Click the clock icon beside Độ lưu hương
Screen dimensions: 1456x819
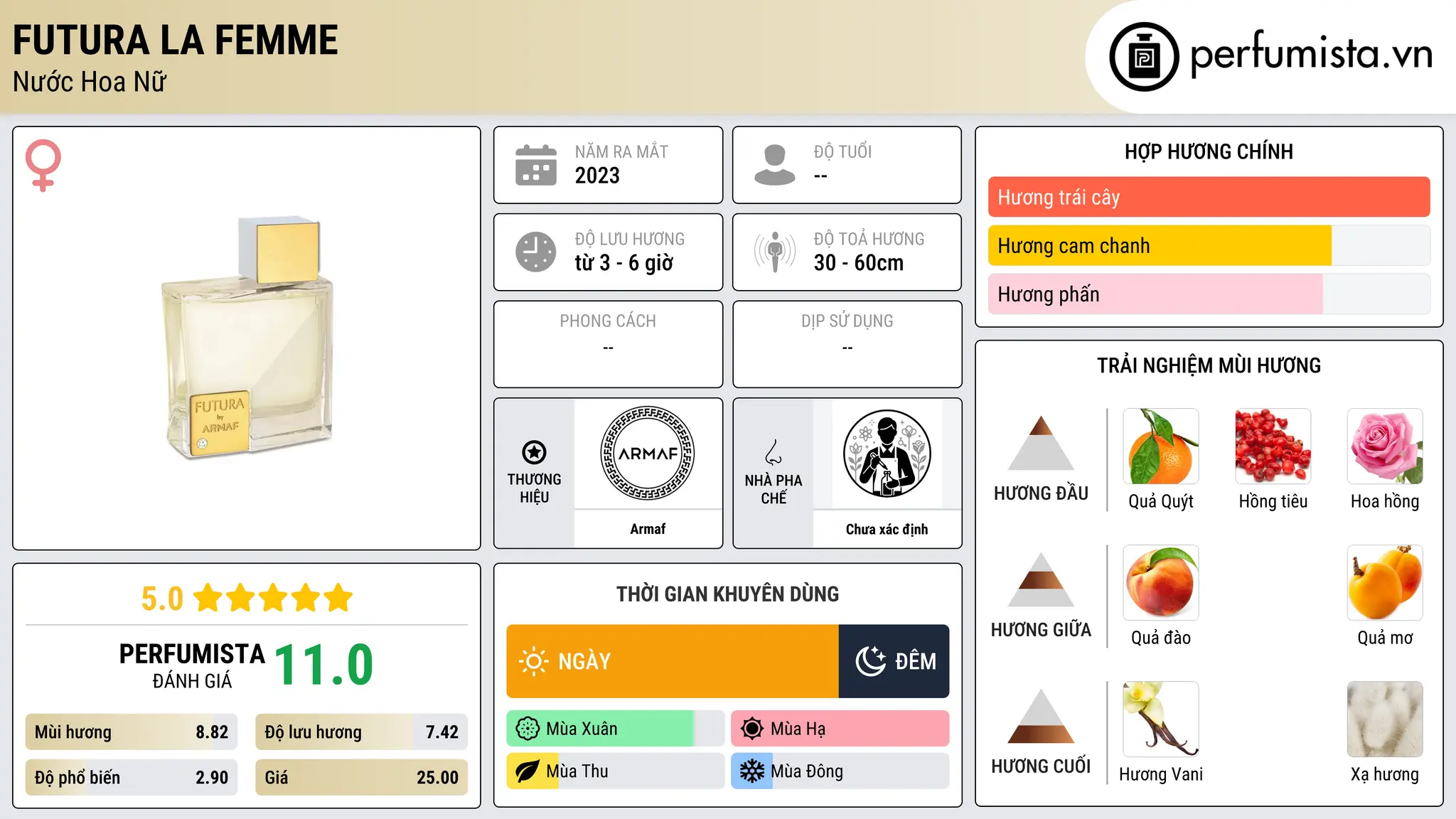point(536,252)
